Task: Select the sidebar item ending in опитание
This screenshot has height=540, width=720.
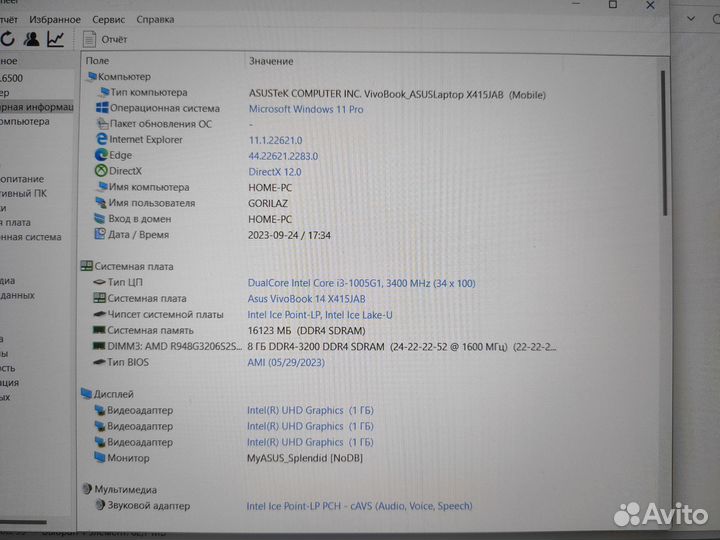Action: click(22, 179)
